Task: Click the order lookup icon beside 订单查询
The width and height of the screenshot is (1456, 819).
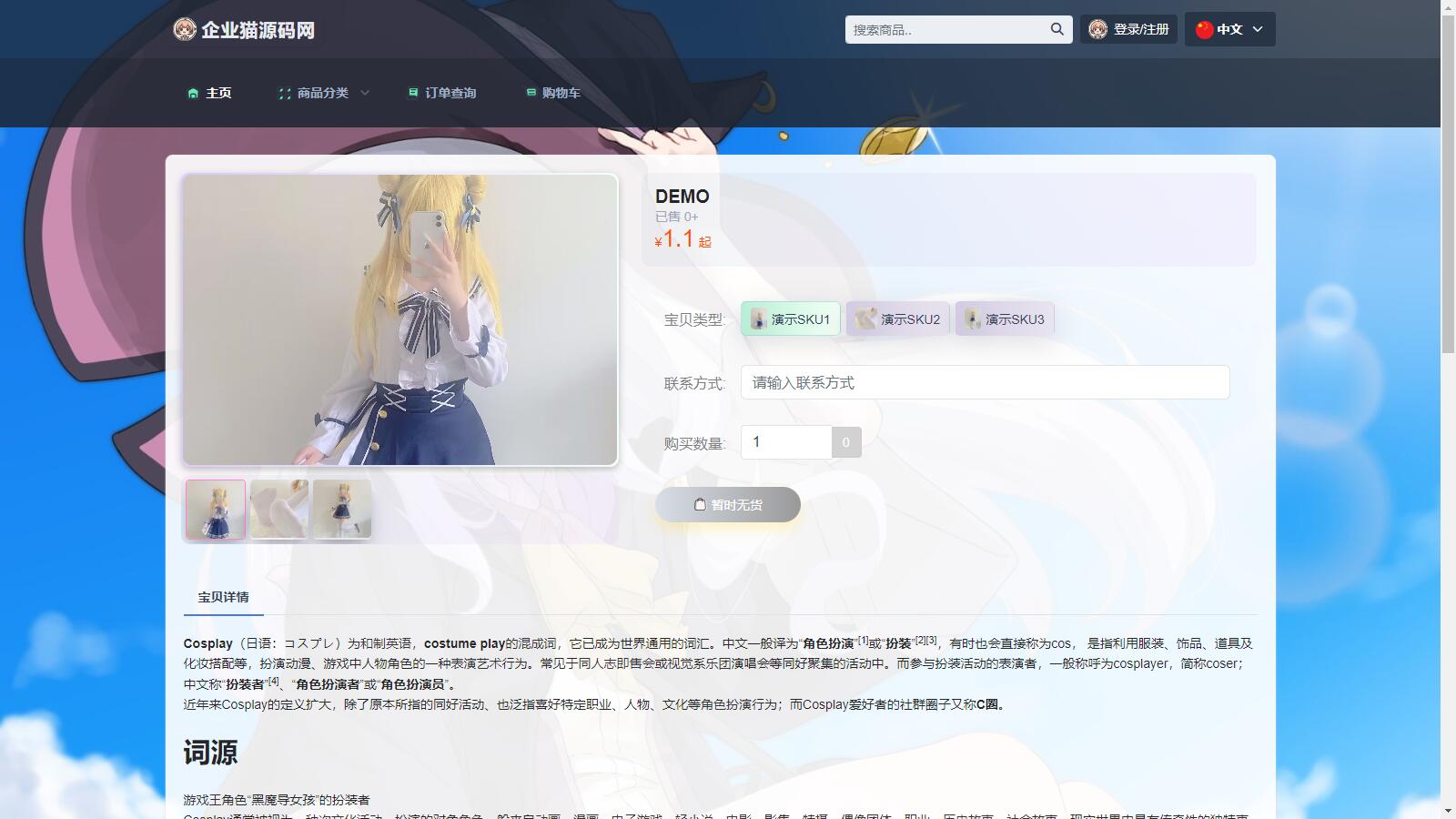Action: tap(411, 93)
